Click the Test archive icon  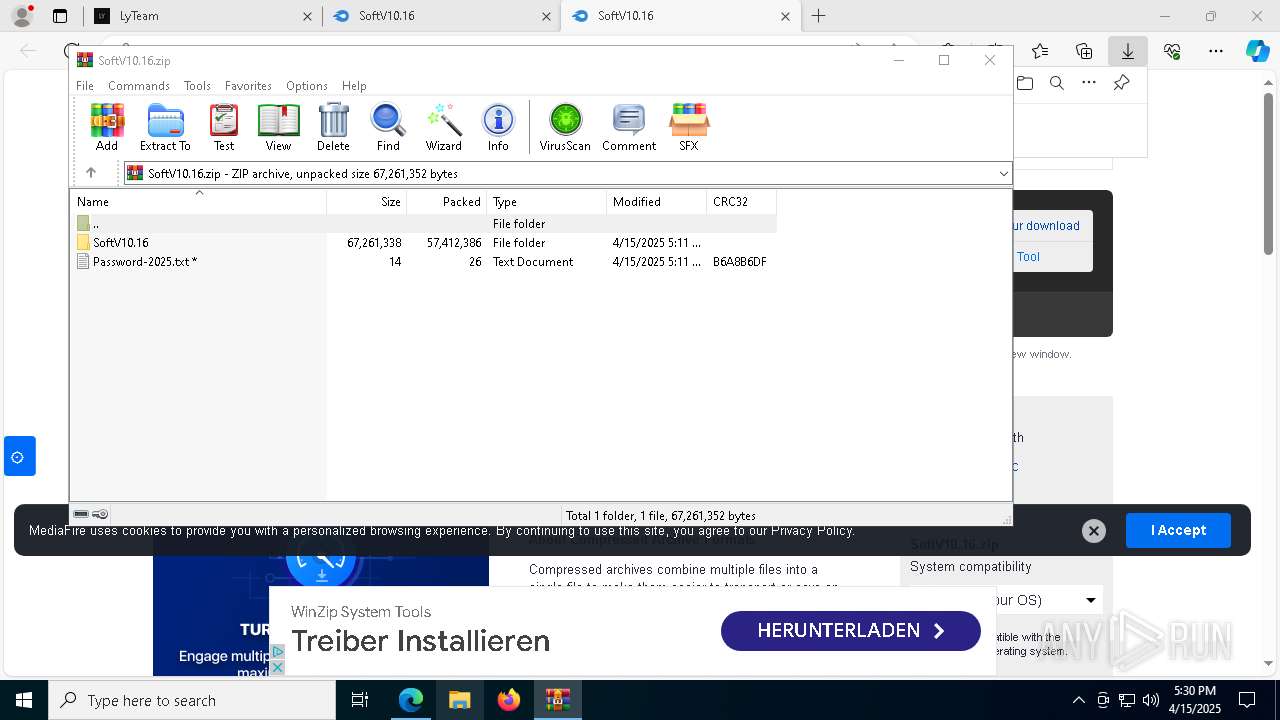pos(224,127)
